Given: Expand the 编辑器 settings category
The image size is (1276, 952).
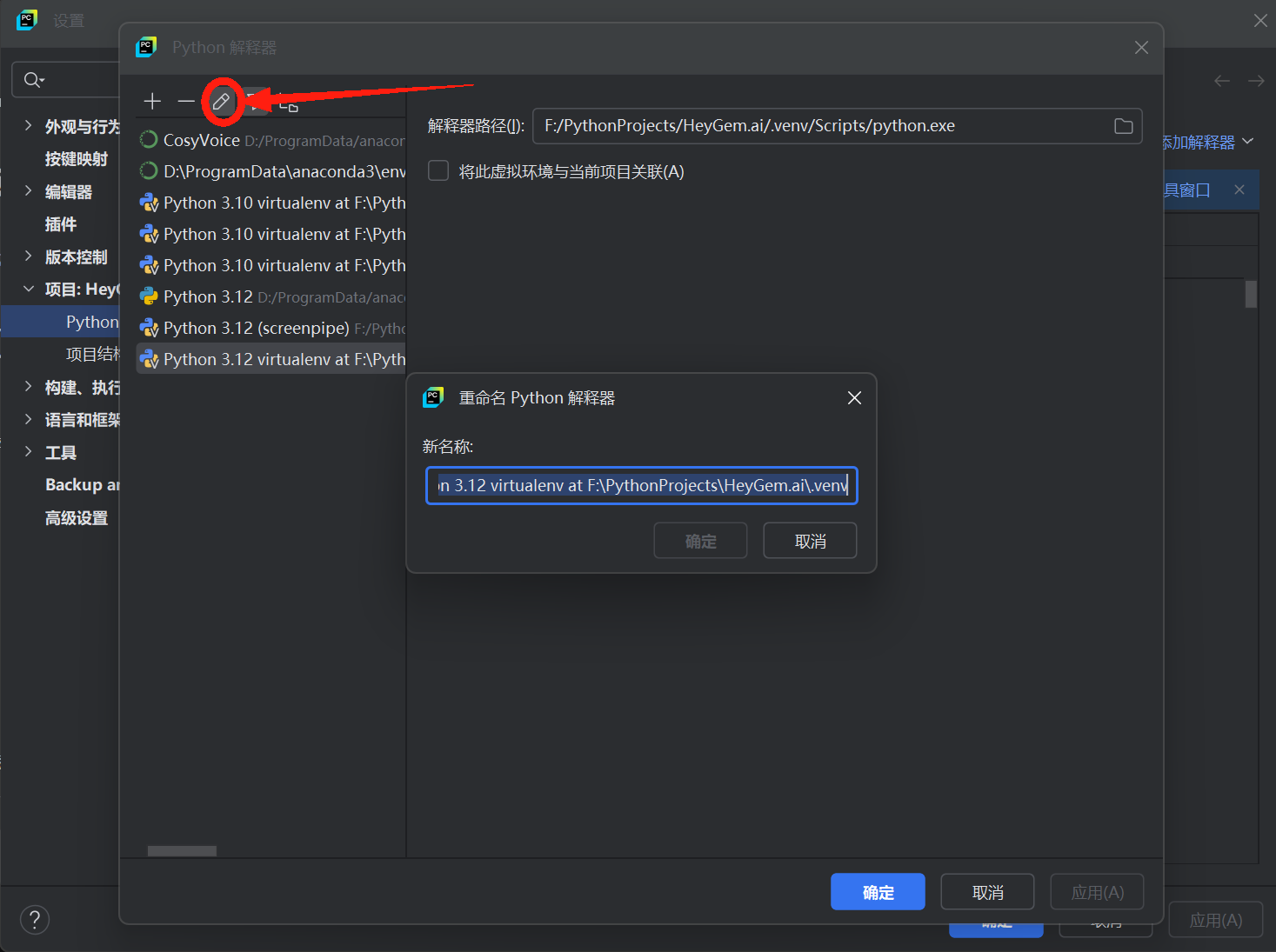Looking at the screenshot, I should [x=28, y=191].
